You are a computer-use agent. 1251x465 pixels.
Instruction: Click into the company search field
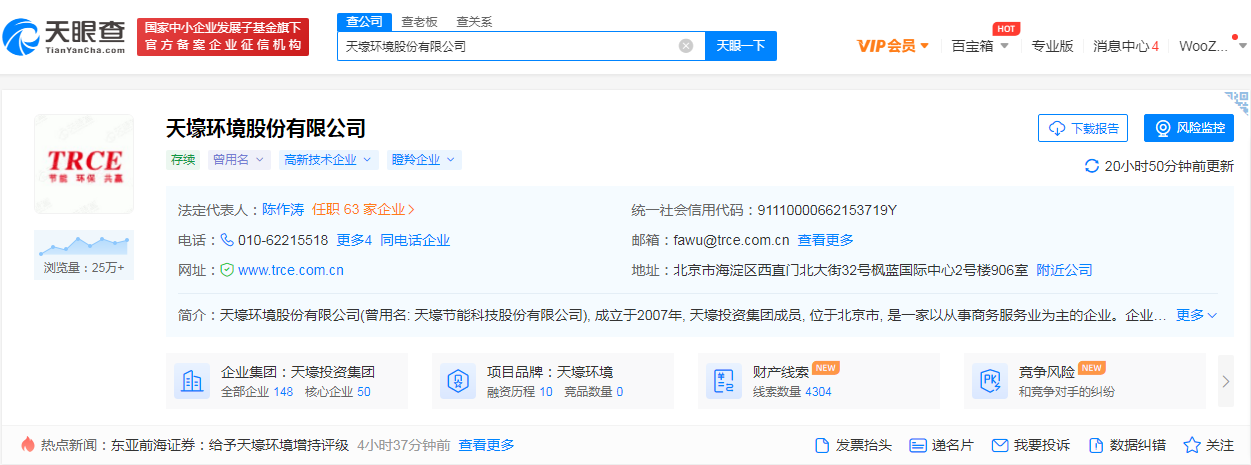point(508,46)
